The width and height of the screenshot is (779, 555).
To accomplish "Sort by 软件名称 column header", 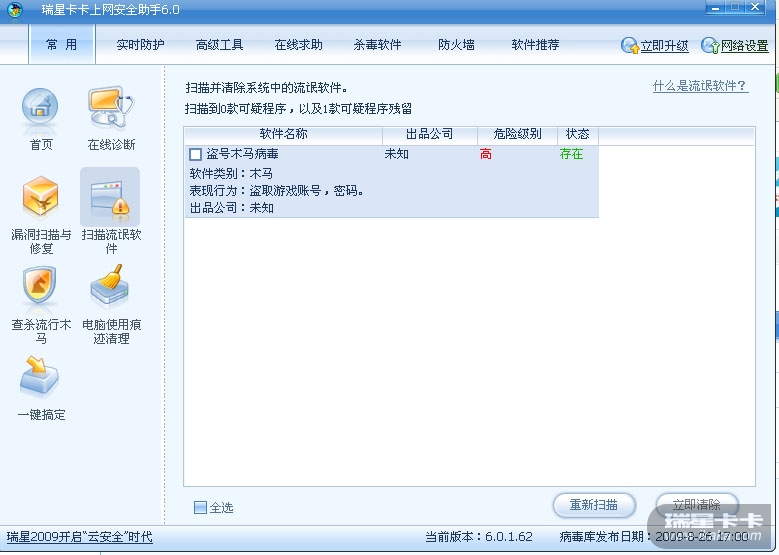I will tap(283, 134).
